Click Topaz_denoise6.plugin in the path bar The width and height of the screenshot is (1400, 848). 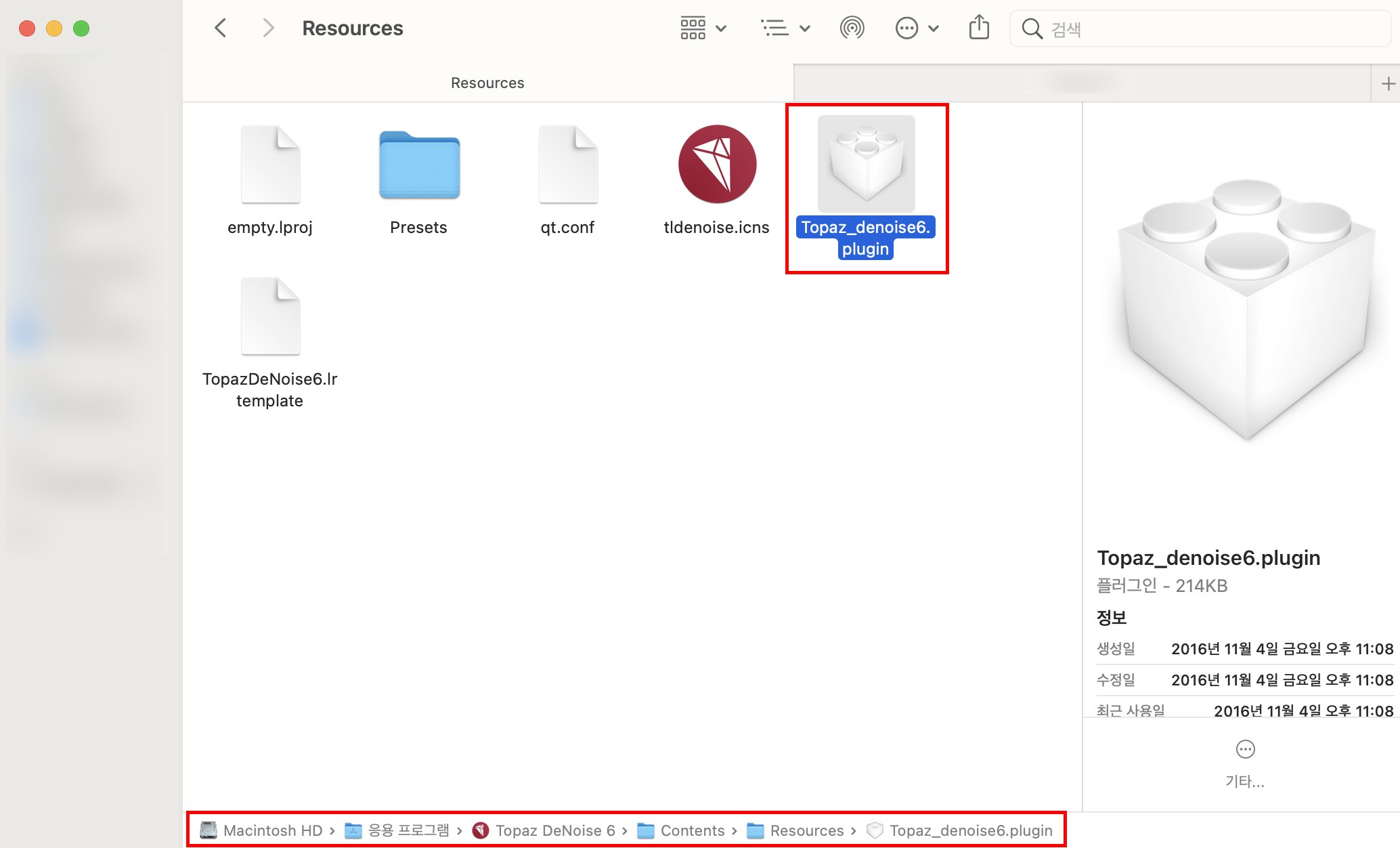tap(960, 830)
